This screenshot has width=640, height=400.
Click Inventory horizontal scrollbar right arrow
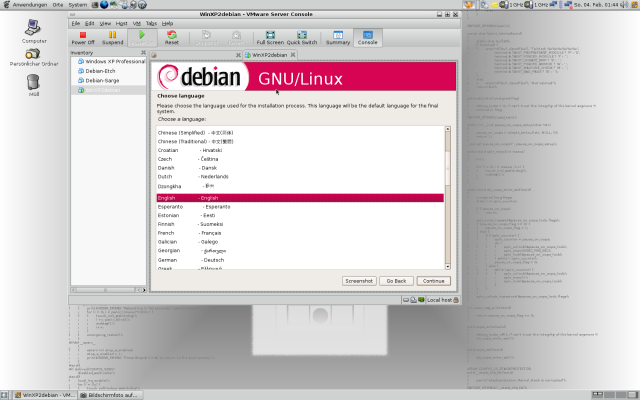143,290
